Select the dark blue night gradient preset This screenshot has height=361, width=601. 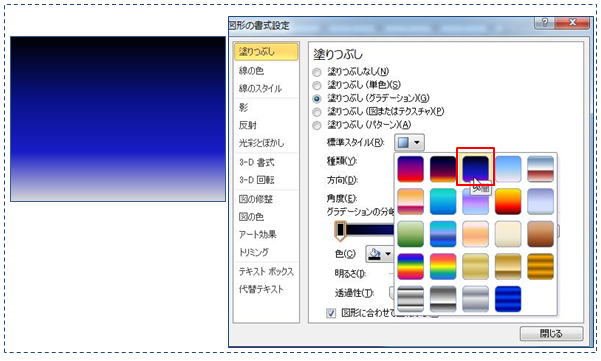pos(475,169)
